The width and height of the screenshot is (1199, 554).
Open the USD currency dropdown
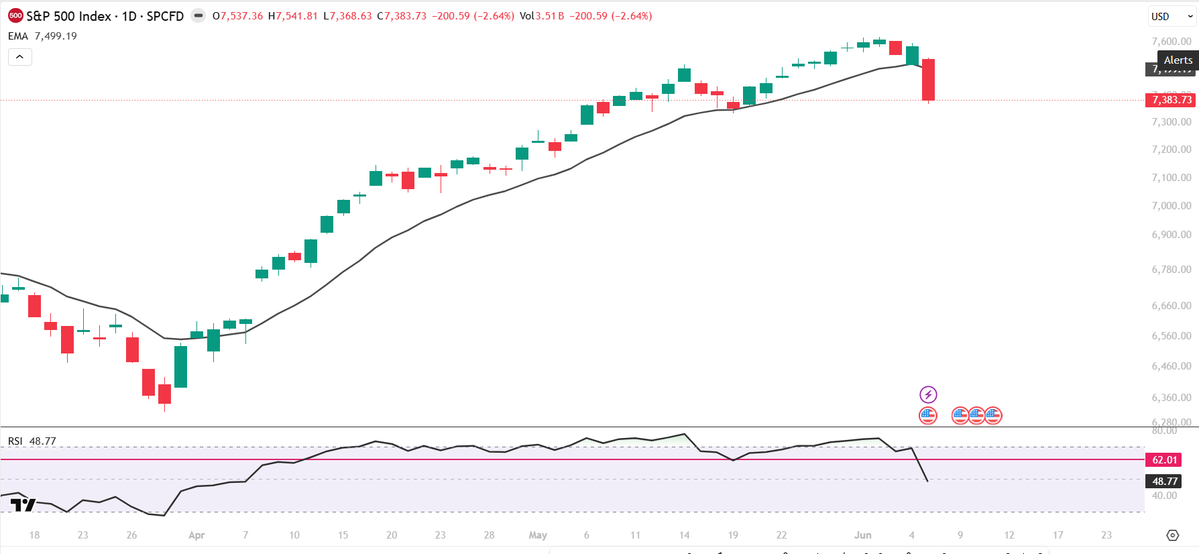pyautogui.click(x=1171, y=16)
